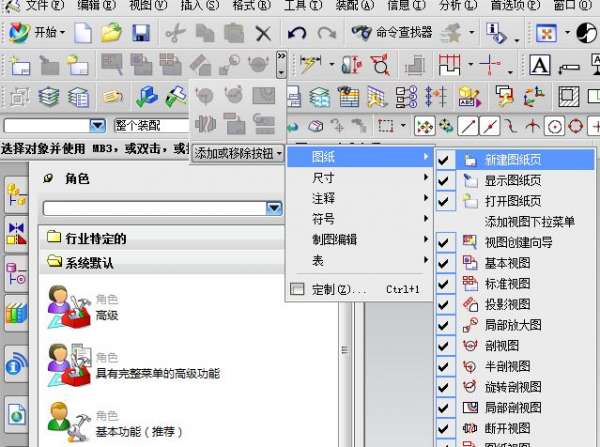Open the assembly navigator sidebar icon
The image size is (600, 447).
point(17,193)
